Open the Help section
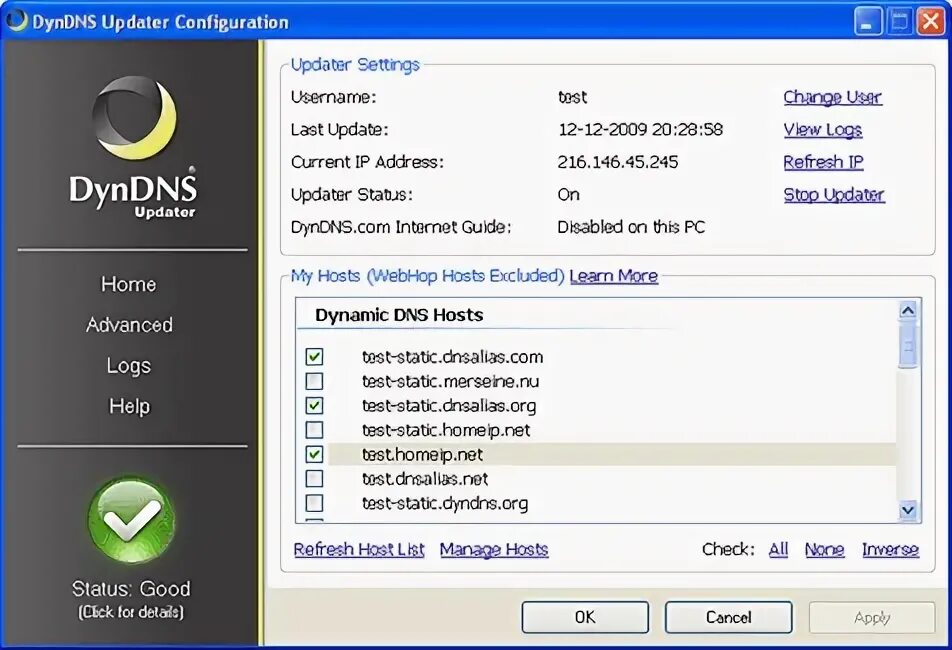Viewport: 952px width, 650px height. coord(129,406)
